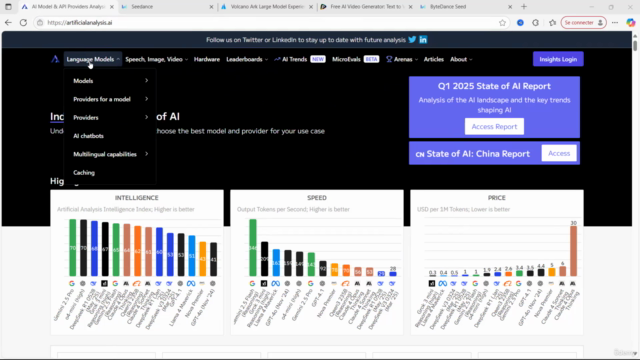640x360 pixels.
Task: Click the SPEED chart title
Action: coord(317,198)
